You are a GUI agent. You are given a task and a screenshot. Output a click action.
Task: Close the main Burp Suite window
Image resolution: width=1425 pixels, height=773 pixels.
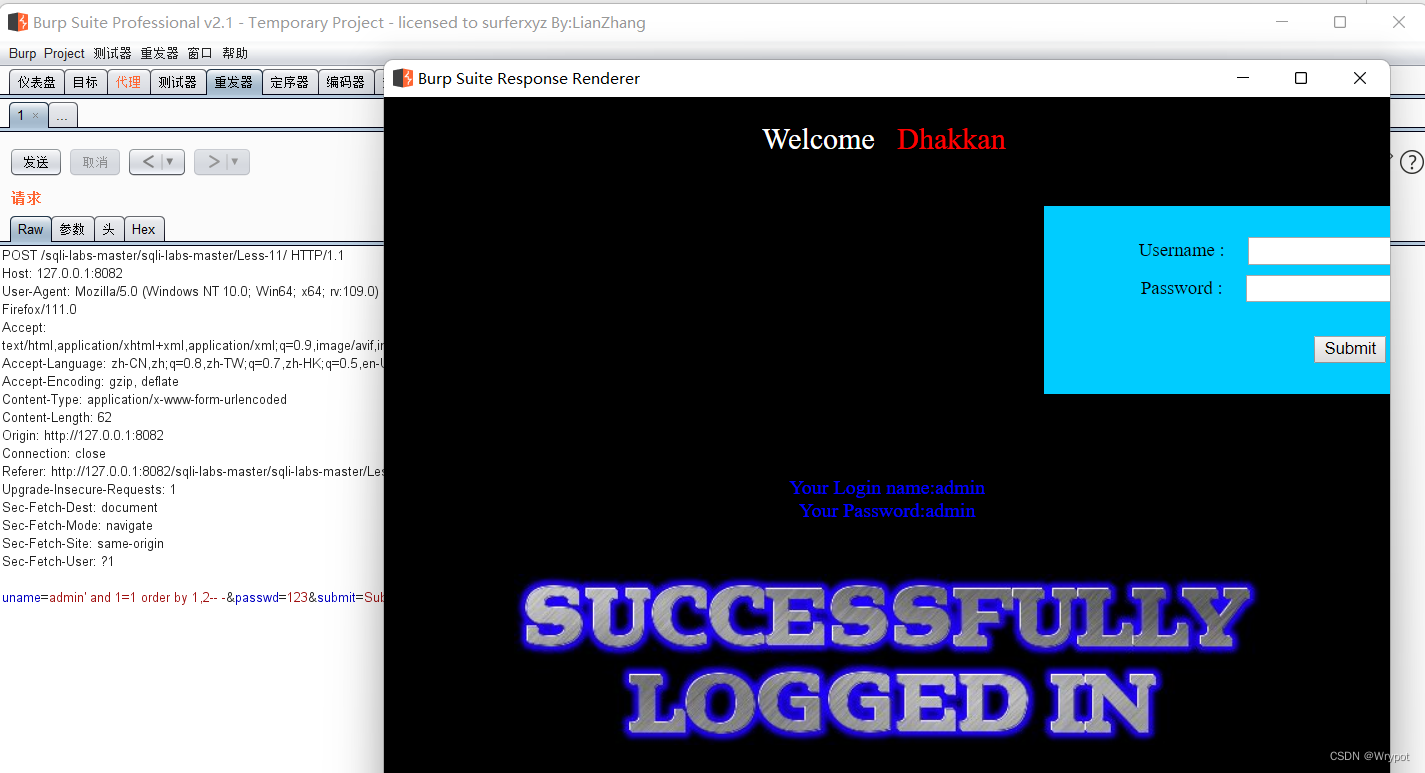[x=1399, y=22]
